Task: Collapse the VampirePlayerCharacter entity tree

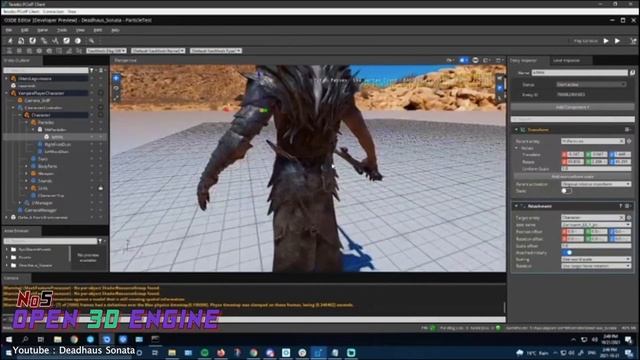Action: point(7,93)
